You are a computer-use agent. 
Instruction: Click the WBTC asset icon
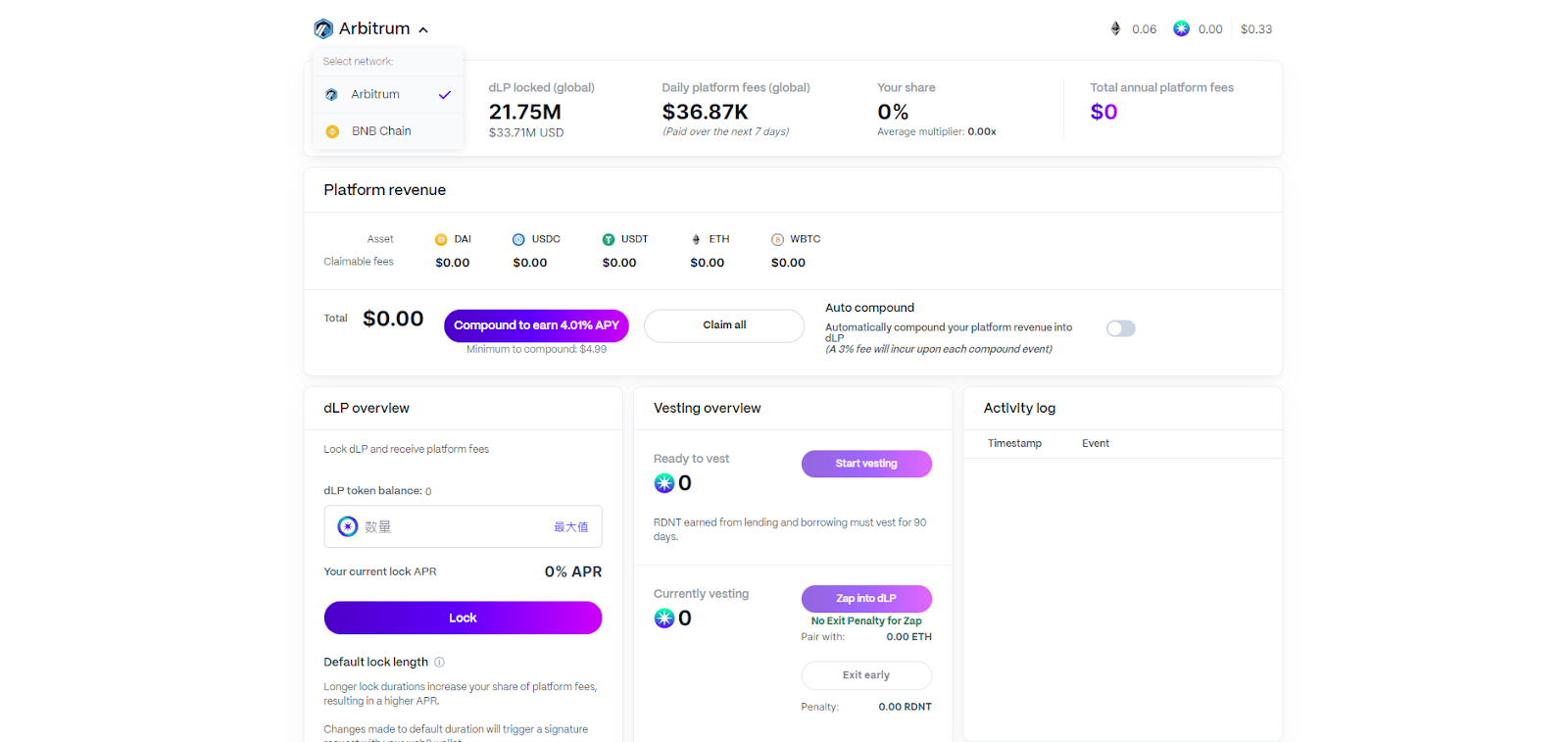(777, 240)
